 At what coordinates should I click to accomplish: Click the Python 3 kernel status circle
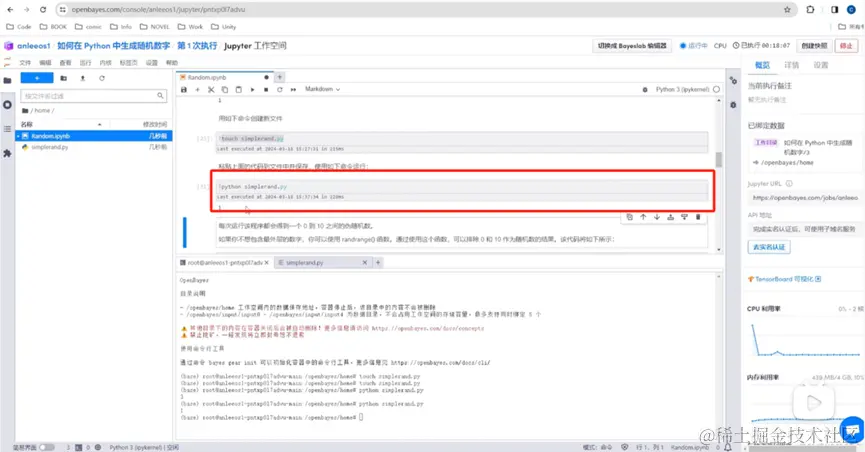716,89
